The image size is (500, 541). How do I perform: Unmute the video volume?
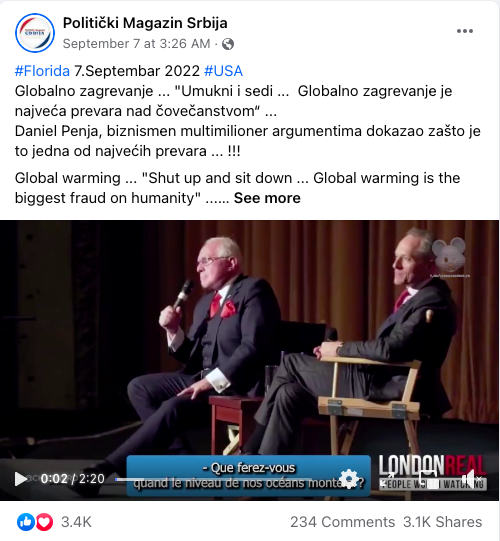pyautogui.click(x=472, y=479)
